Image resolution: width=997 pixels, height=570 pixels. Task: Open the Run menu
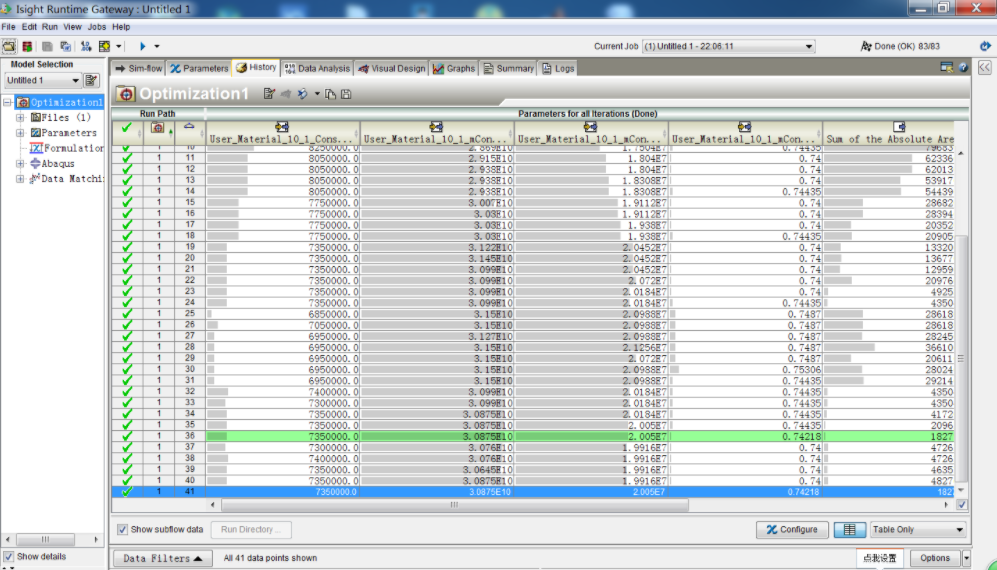pyautogui.click(x=50, y=27)
